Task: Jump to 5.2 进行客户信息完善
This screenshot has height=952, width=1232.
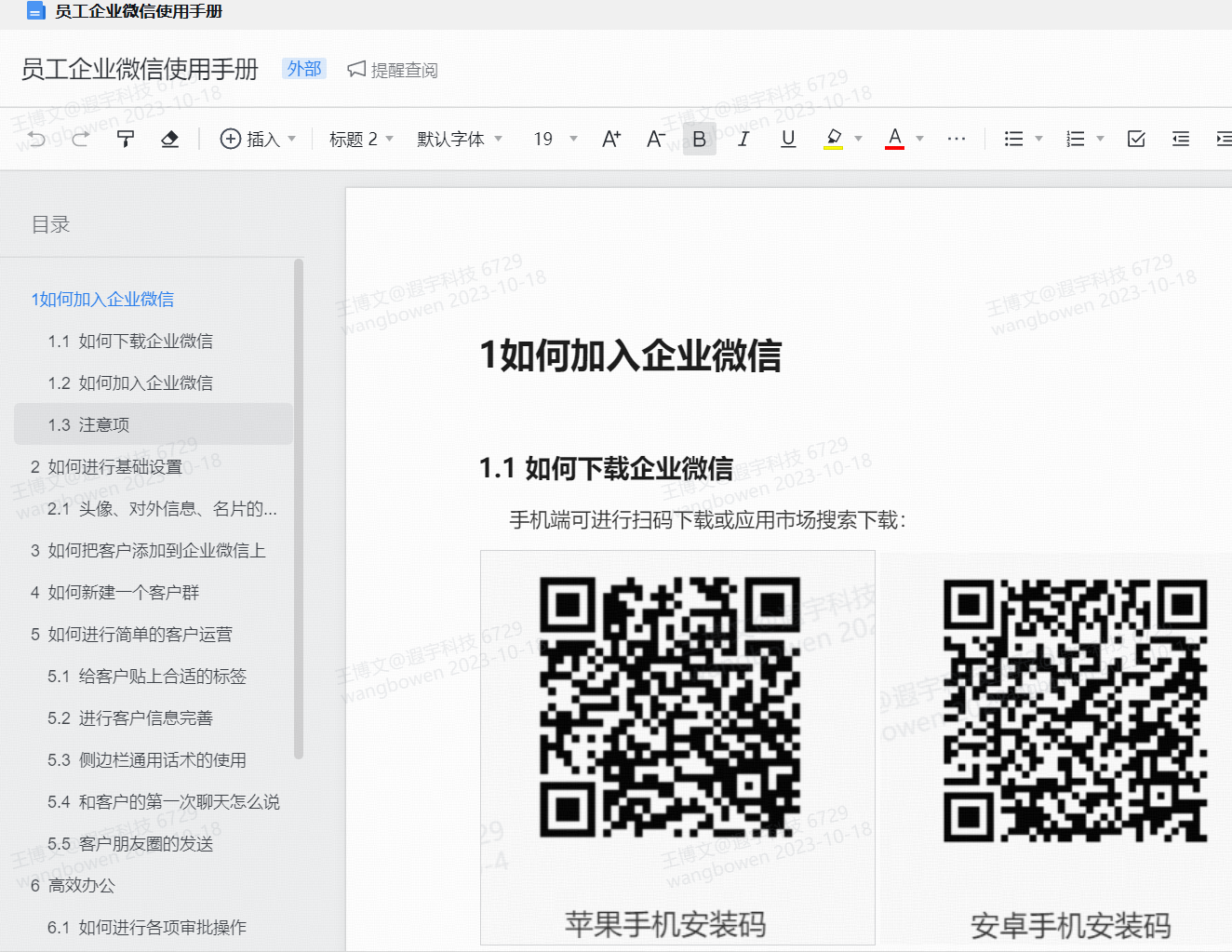Action: pos(130,717)
